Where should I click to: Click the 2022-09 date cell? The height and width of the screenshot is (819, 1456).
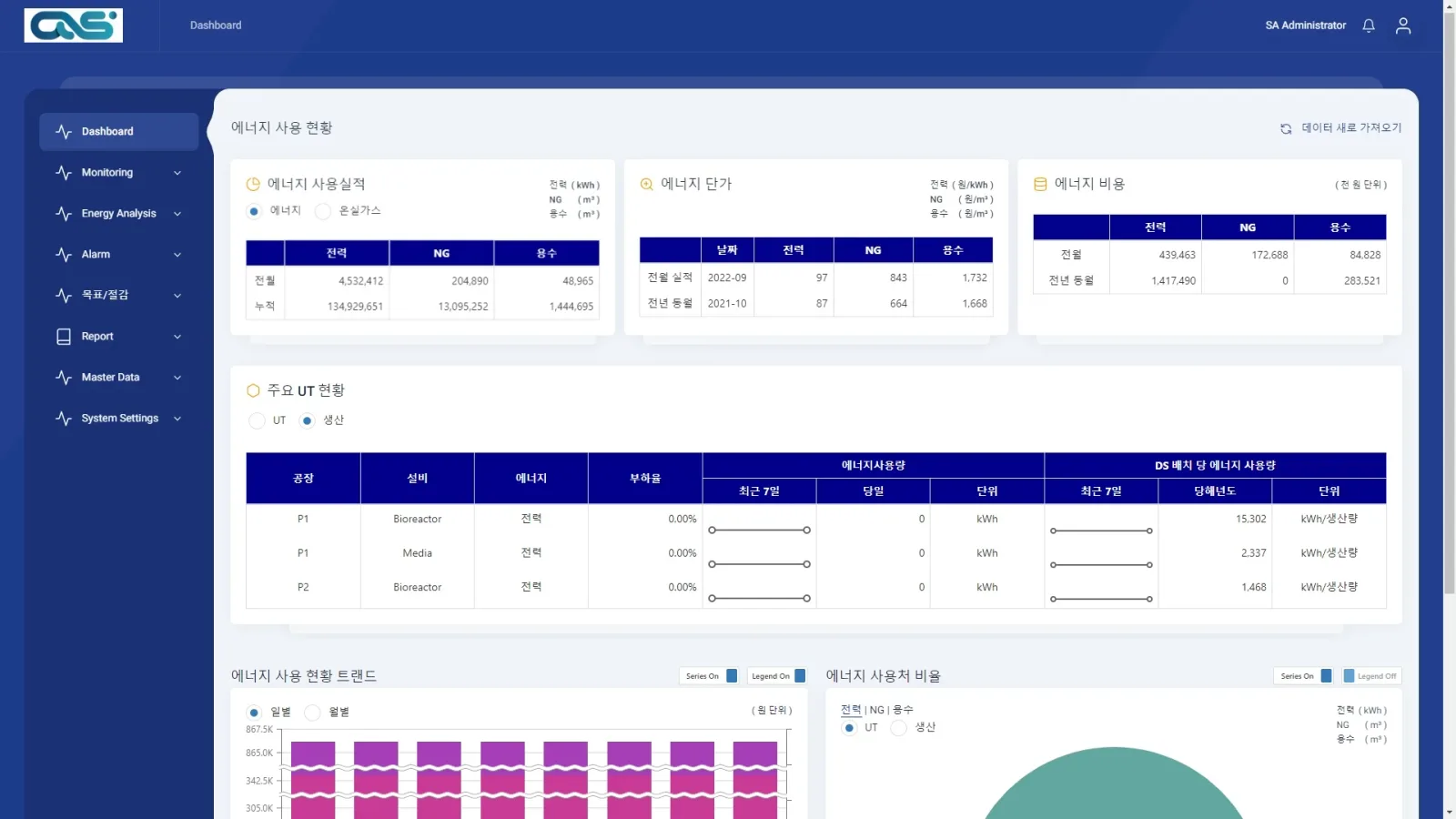(727, 278)
